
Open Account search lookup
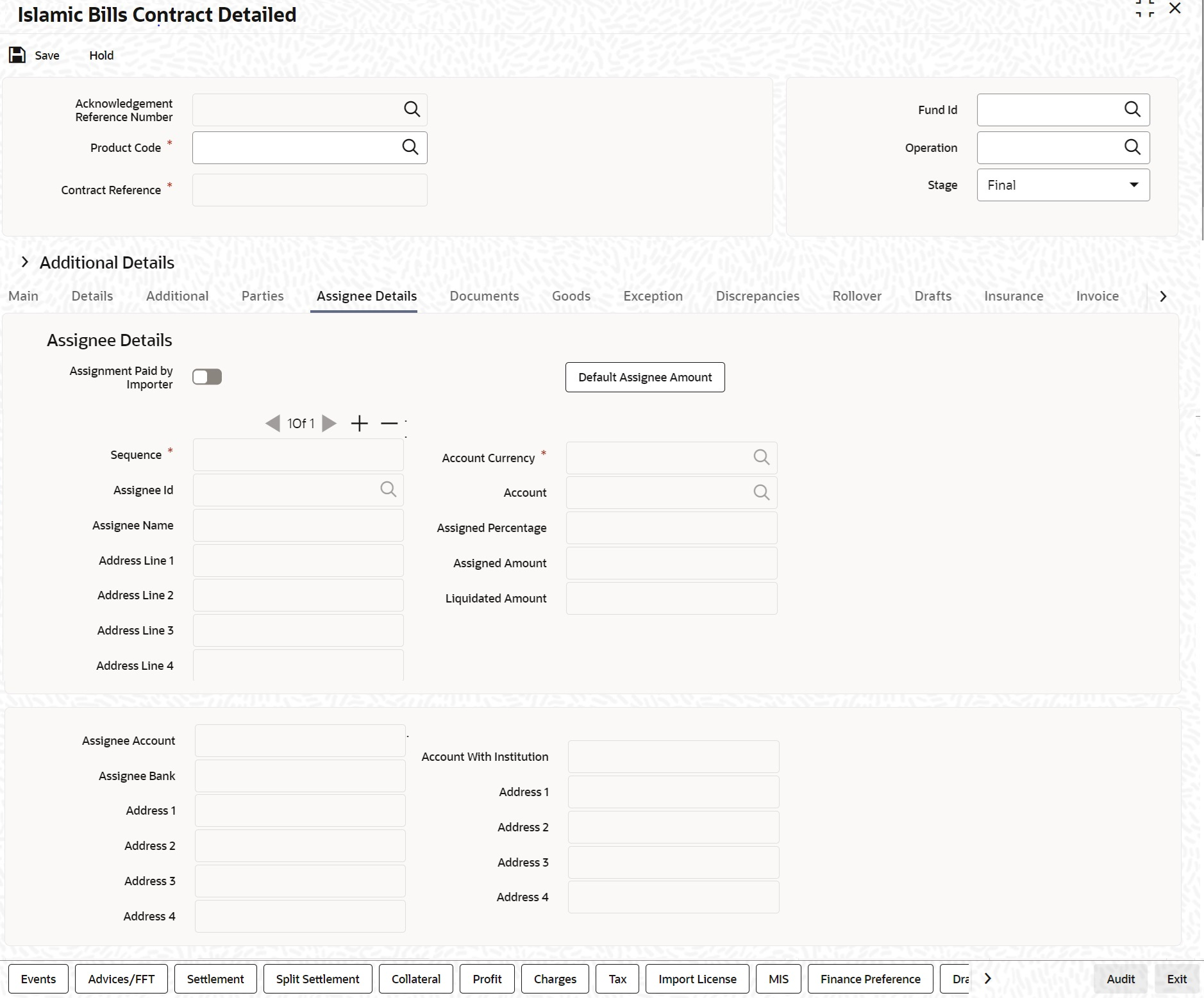(x=761, y=492)
